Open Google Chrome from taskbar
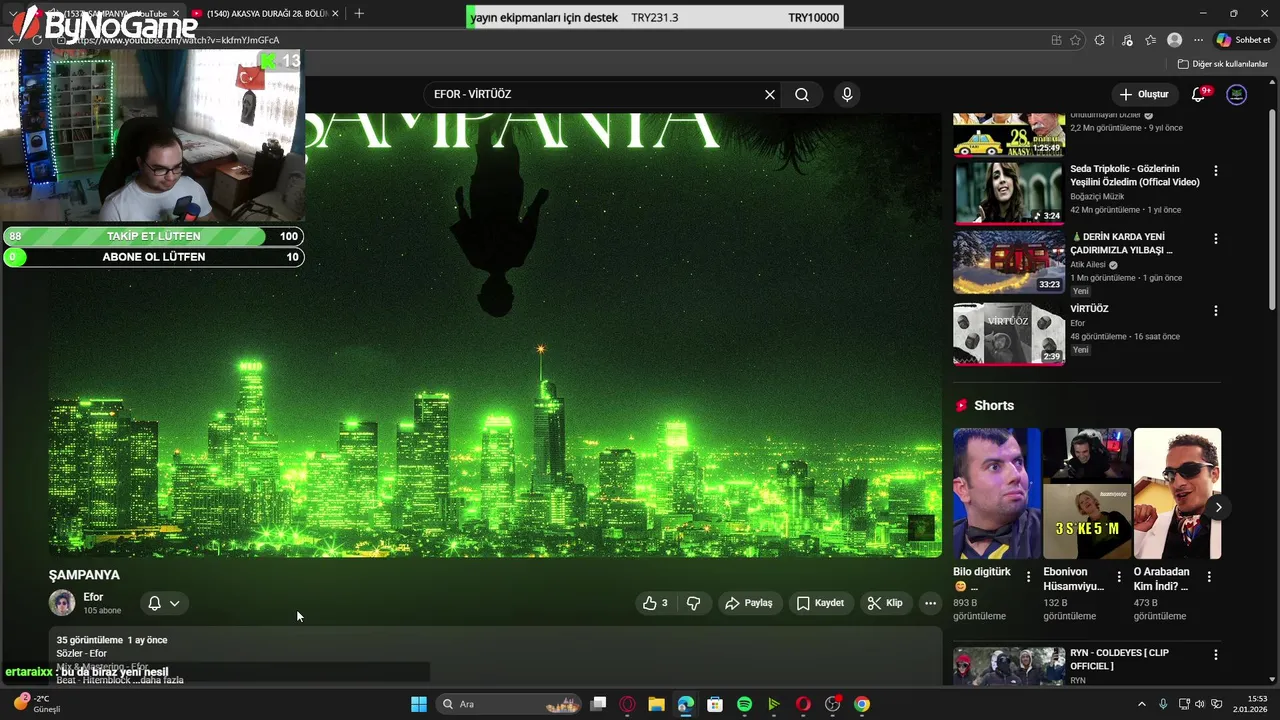 [862, 704]
